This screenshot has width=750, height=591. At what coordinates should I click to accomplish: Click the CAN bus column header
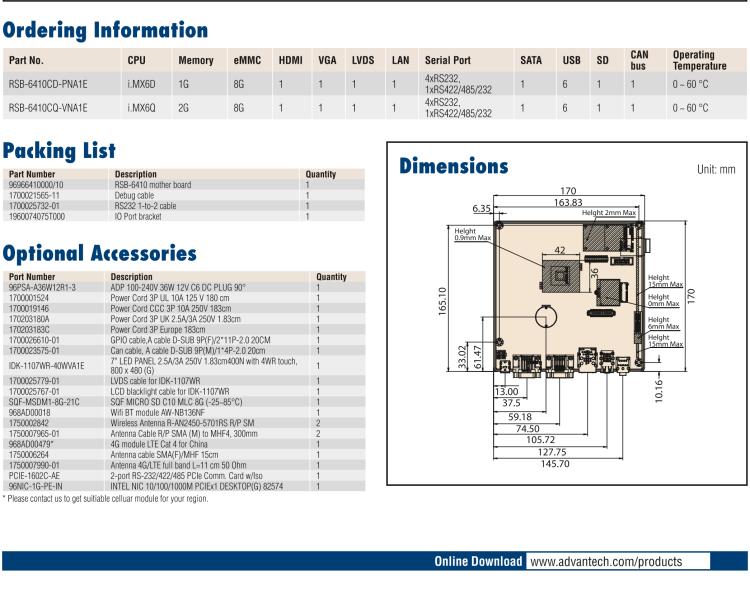pyautogui.click(x=639, y=60)
